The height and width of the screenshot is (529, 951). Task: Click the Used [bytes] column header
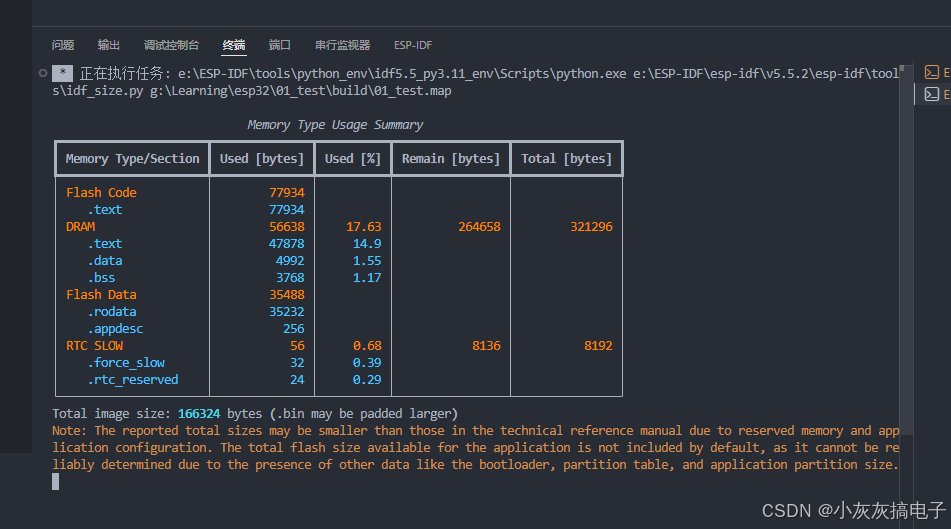click(261, 158)
